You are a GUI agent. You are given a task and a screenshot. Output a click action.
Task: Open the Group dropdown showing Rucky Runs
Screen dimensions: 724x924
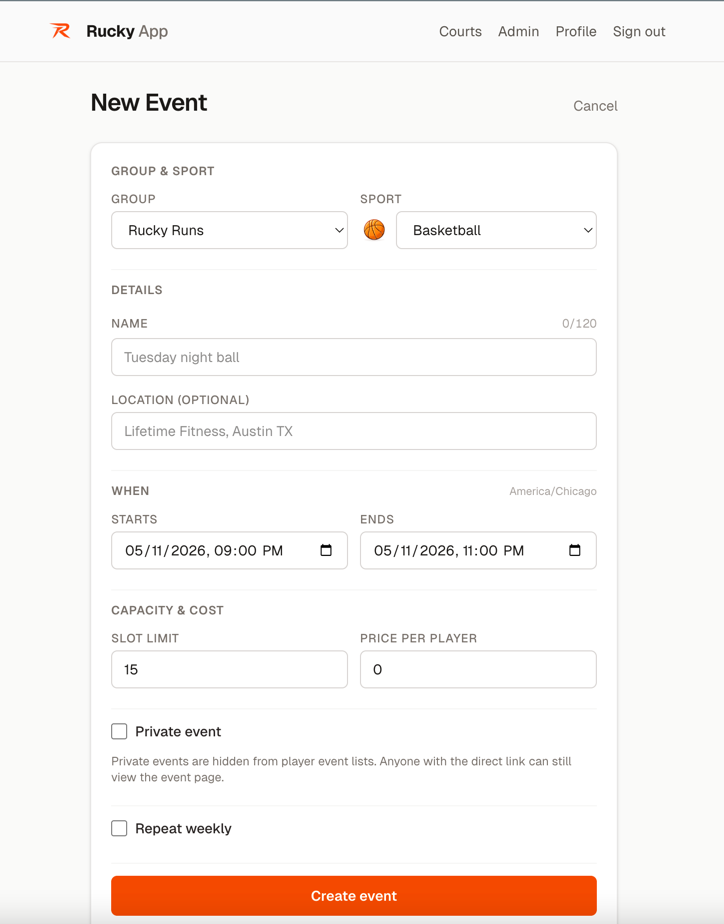(229, 230)
